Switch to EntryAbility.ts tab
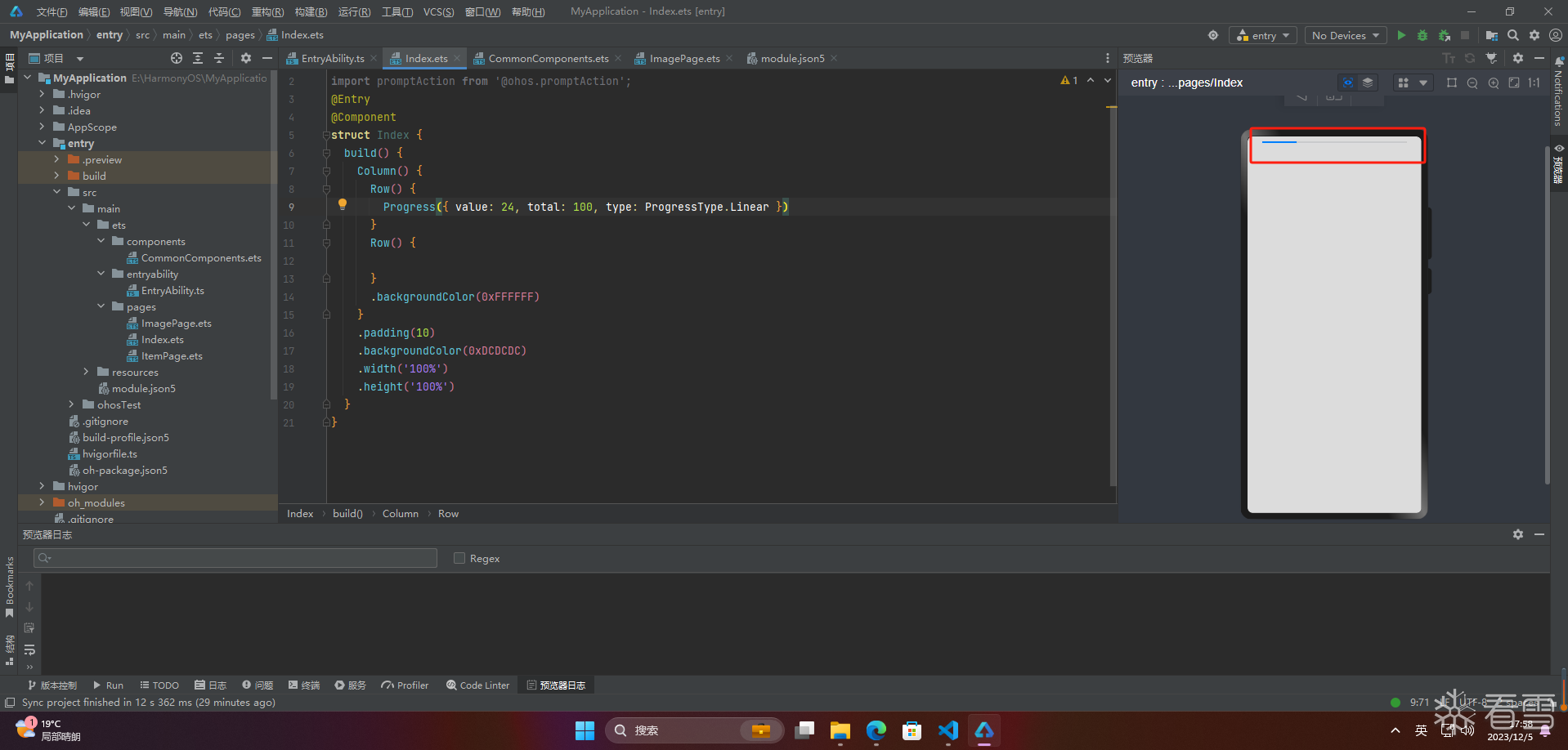 332,58
